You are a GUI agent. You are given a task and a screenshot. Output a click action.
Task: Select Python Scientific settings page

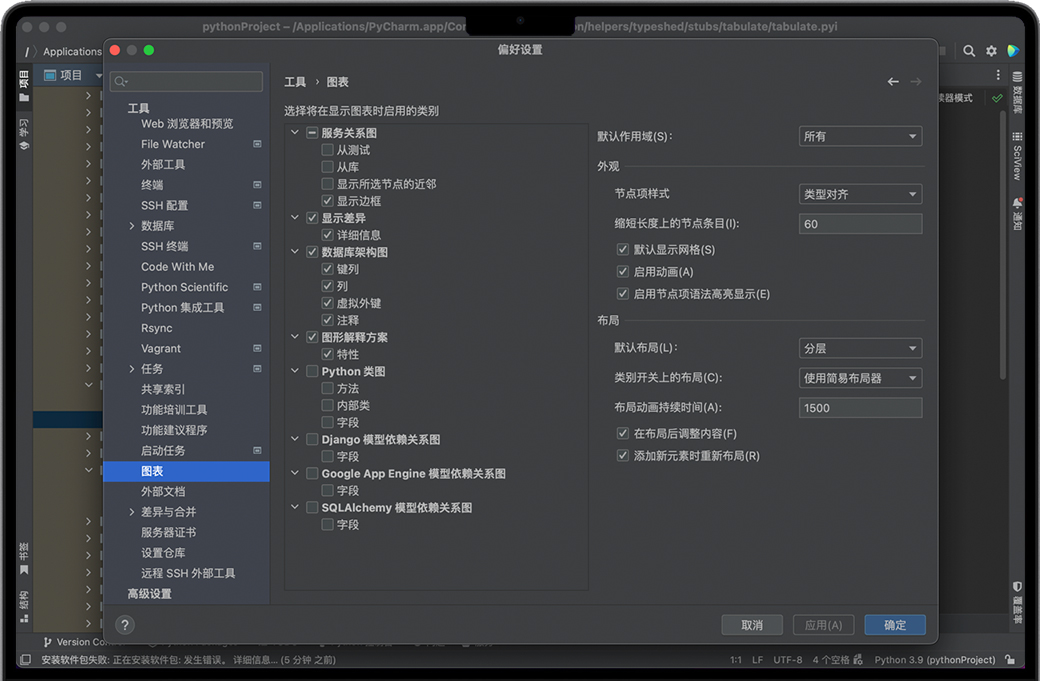point(184,287)
